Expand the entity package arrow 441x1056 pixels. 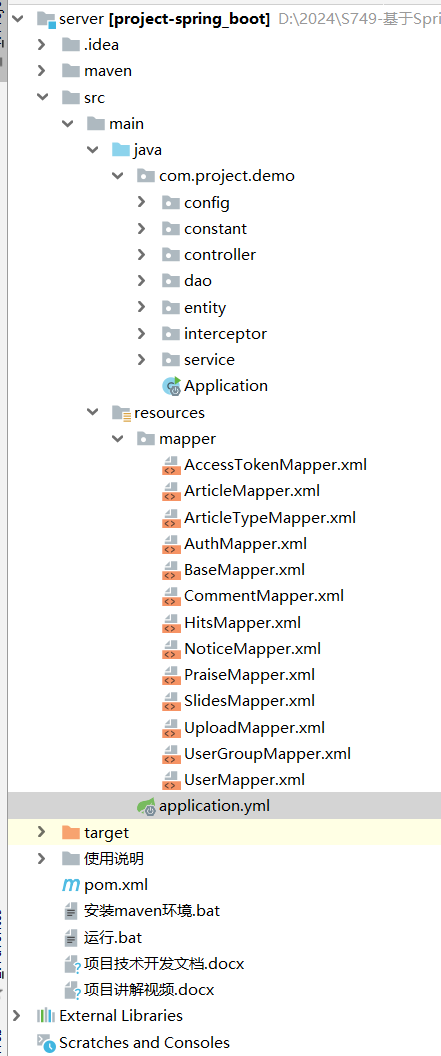click(x=141, y=307)
